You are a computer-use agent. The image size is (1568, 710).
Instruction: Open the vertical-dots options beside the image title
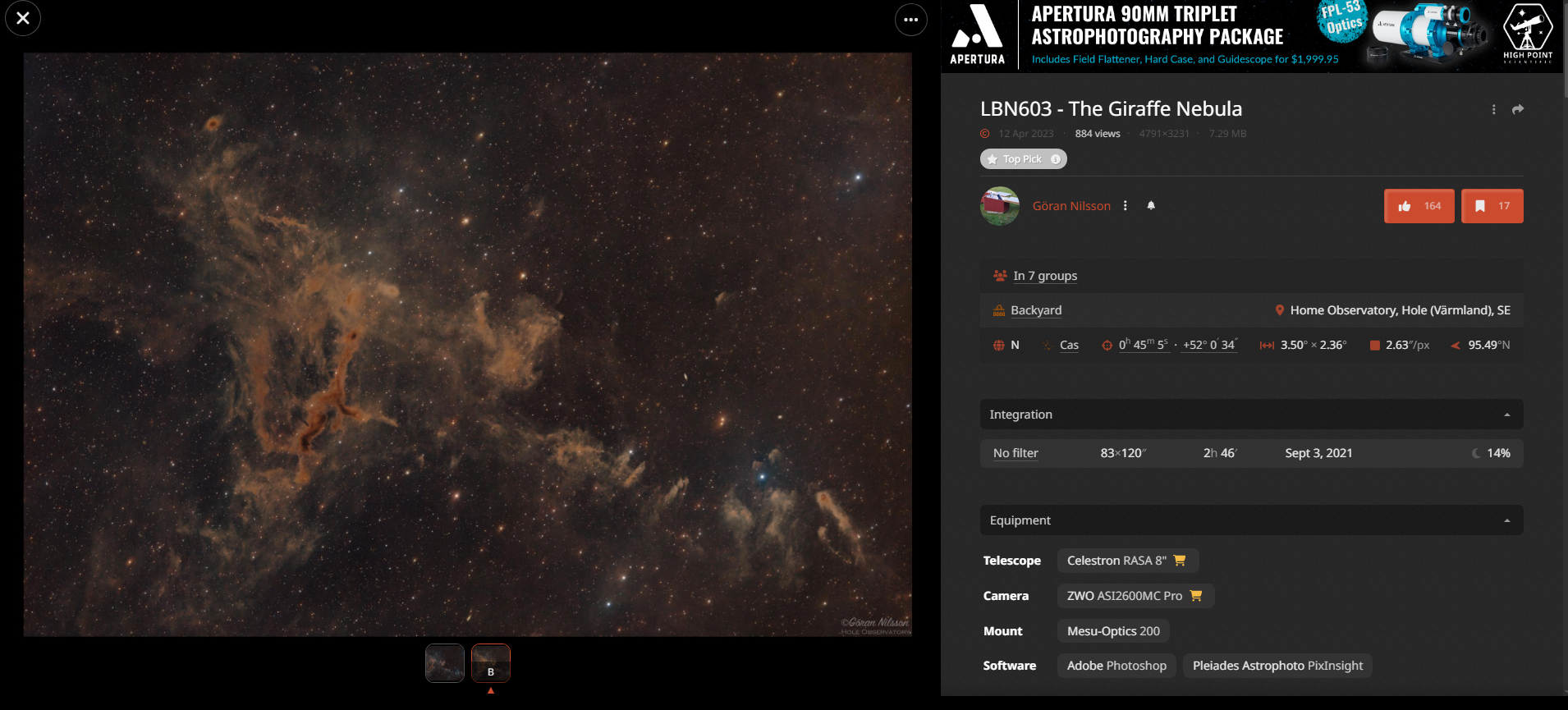tap(1493, 109)
